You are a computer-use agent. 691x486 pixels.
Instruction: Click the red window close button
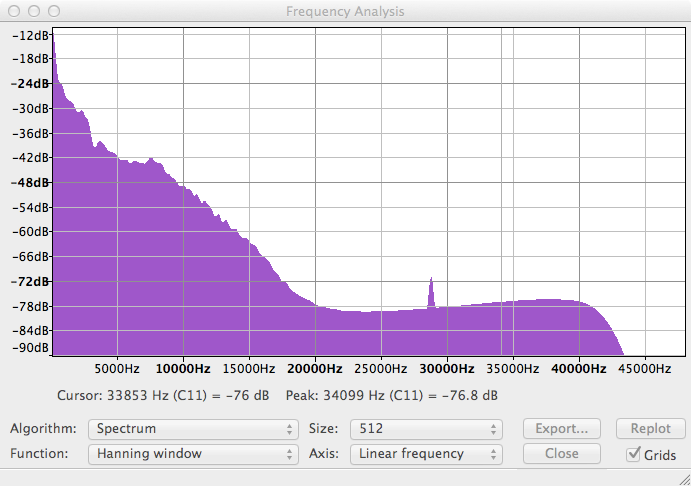pos(14,11)
